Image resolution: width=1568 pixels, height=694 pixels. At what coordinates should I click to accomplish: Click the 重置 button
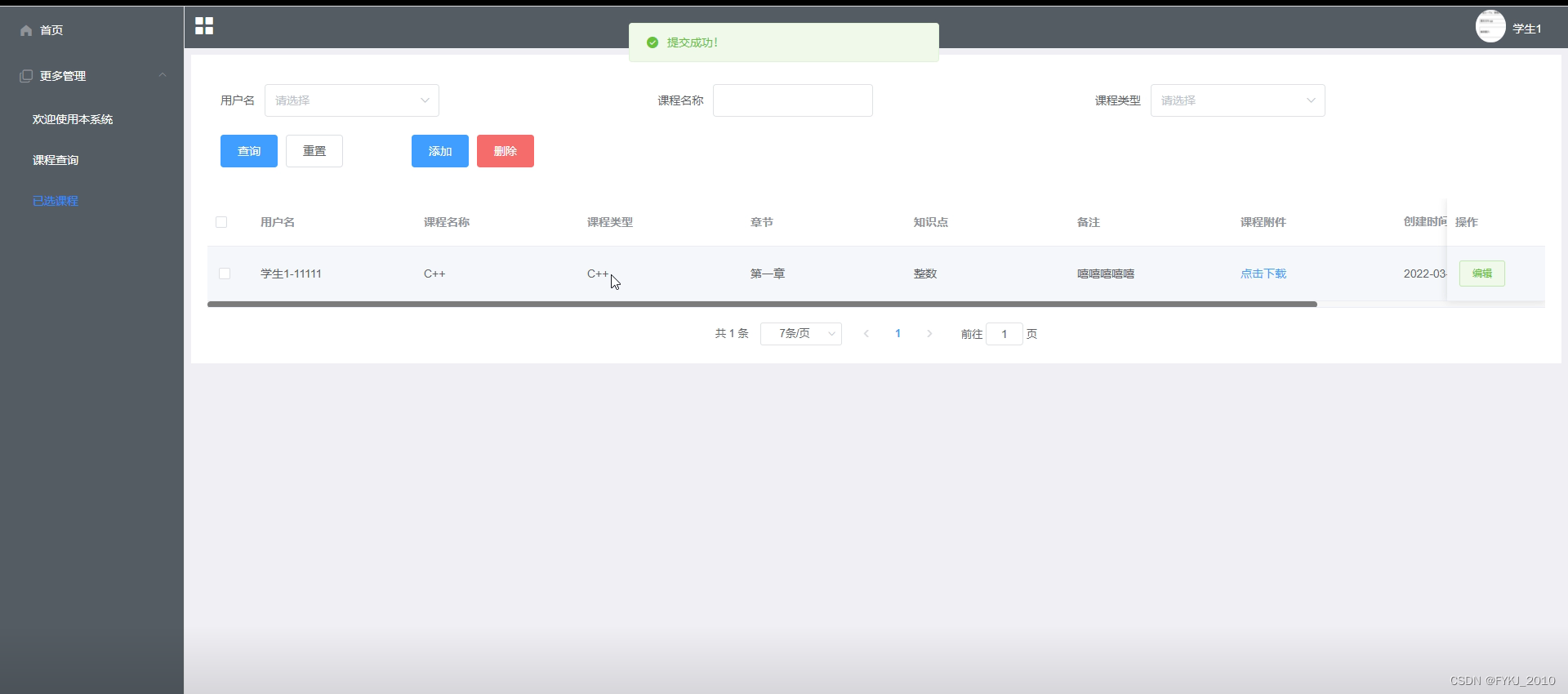point(314,151)
